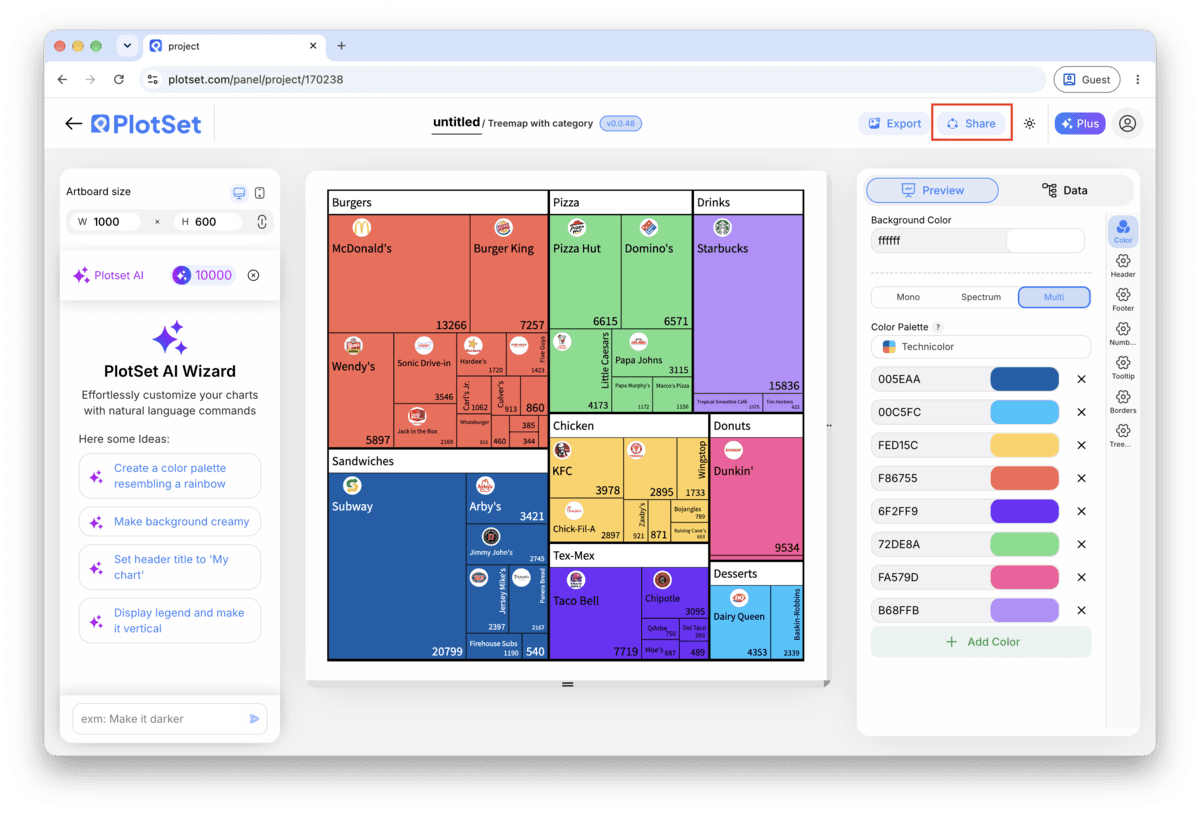The height and width of the screenshot is (814, 1200).
Task: Open the Borders settings sidebar icon
Action: (1123, 402)
